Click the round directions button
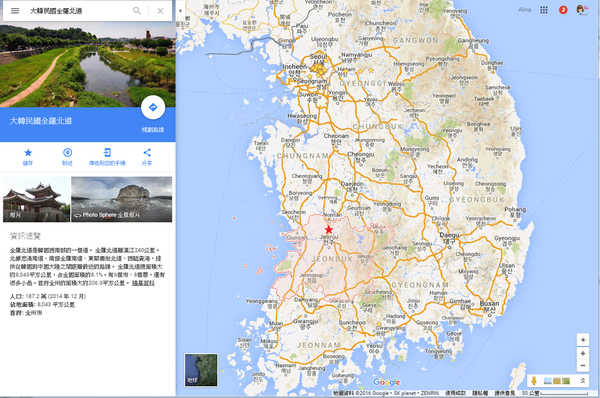Viewport: 600px width, 398px height. pyautogui.click(x=153, y=108)
